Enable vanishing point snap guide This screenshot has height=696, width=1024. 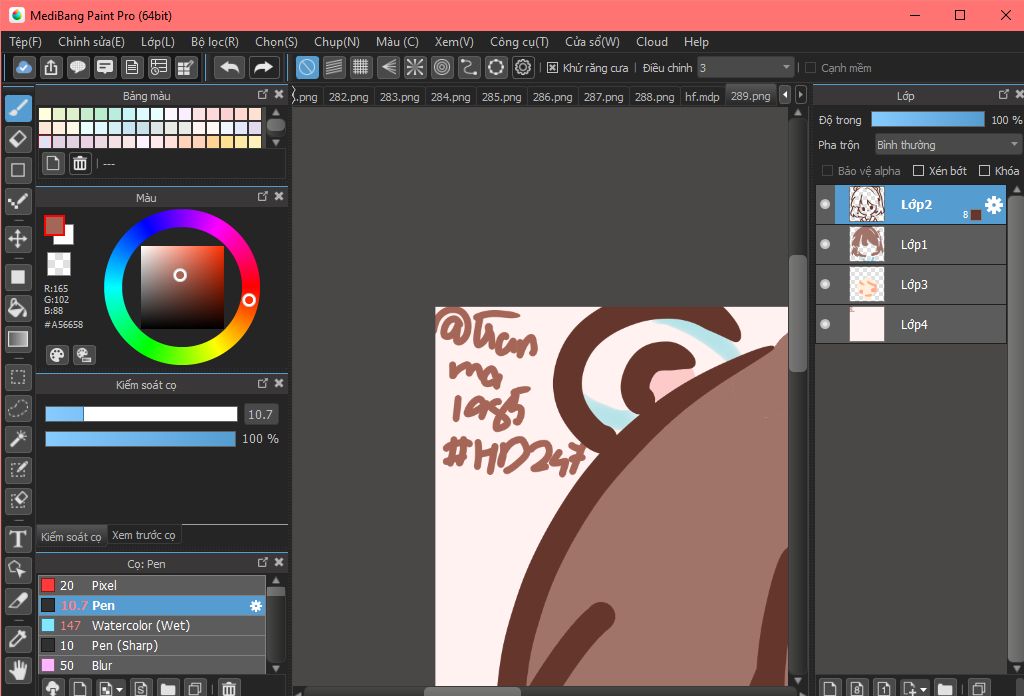pos(388,67)
